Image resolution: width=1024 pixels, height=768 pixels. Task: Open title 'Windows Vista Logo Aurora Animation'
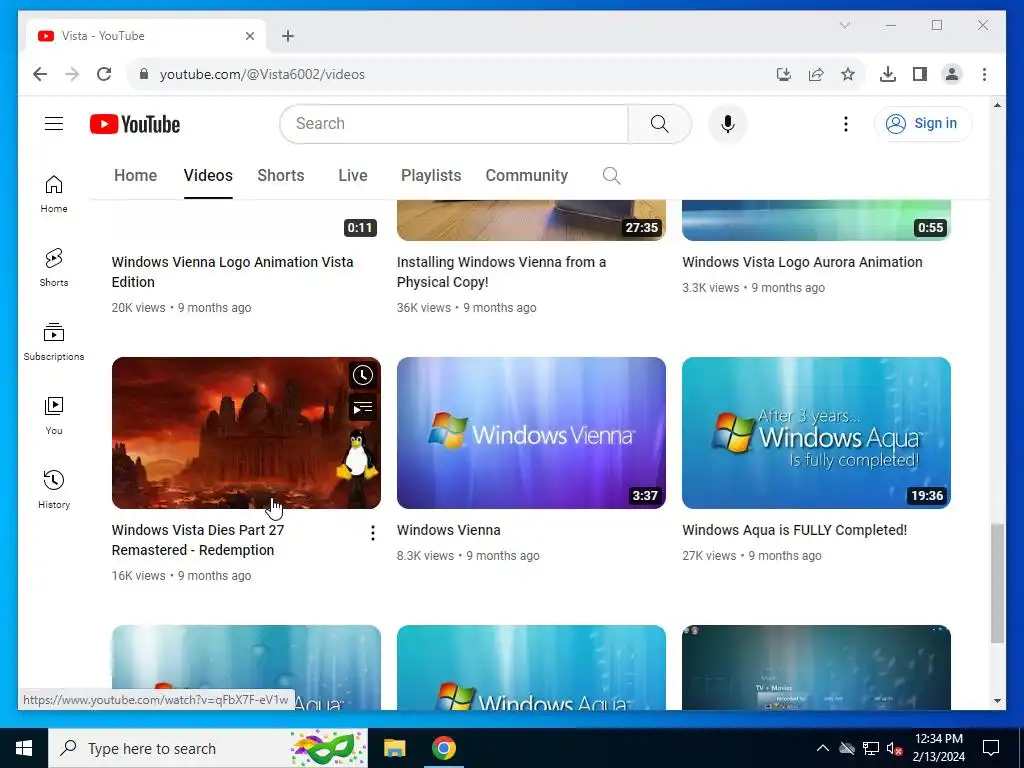[x=803, y=262]
